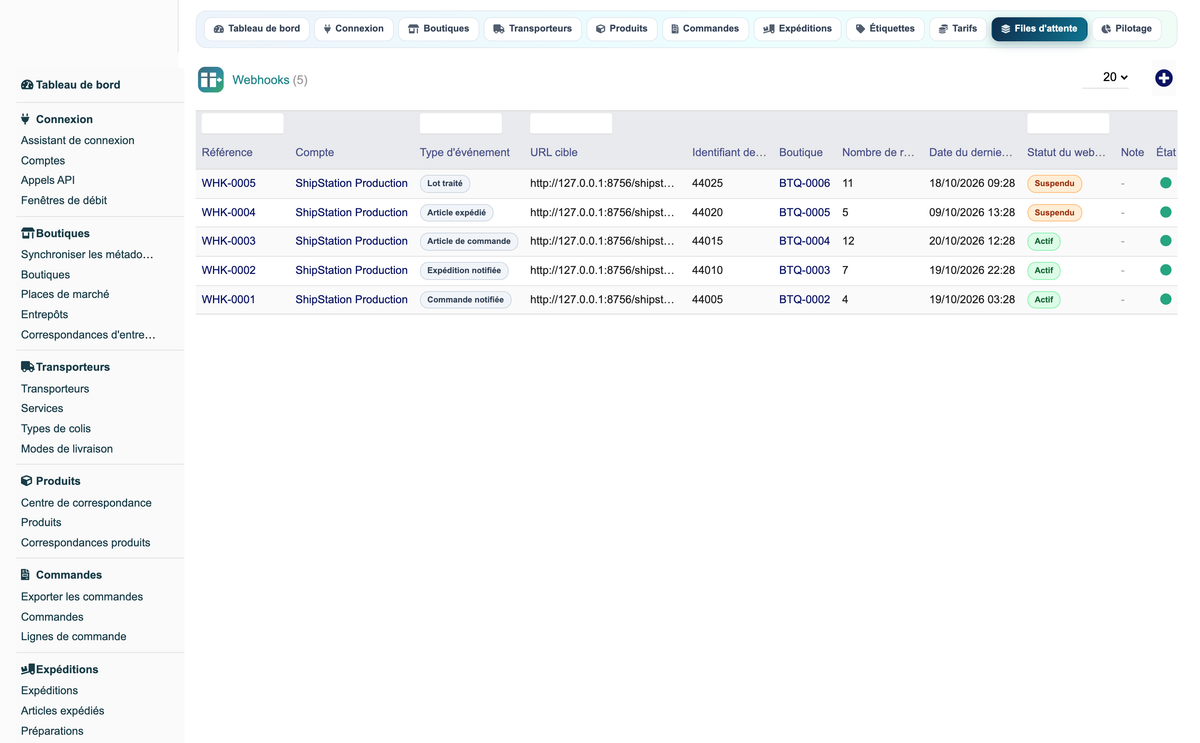Click the truck icon beside Transporteurs sidebar heading
The image size is (1200, 743).
28,367
